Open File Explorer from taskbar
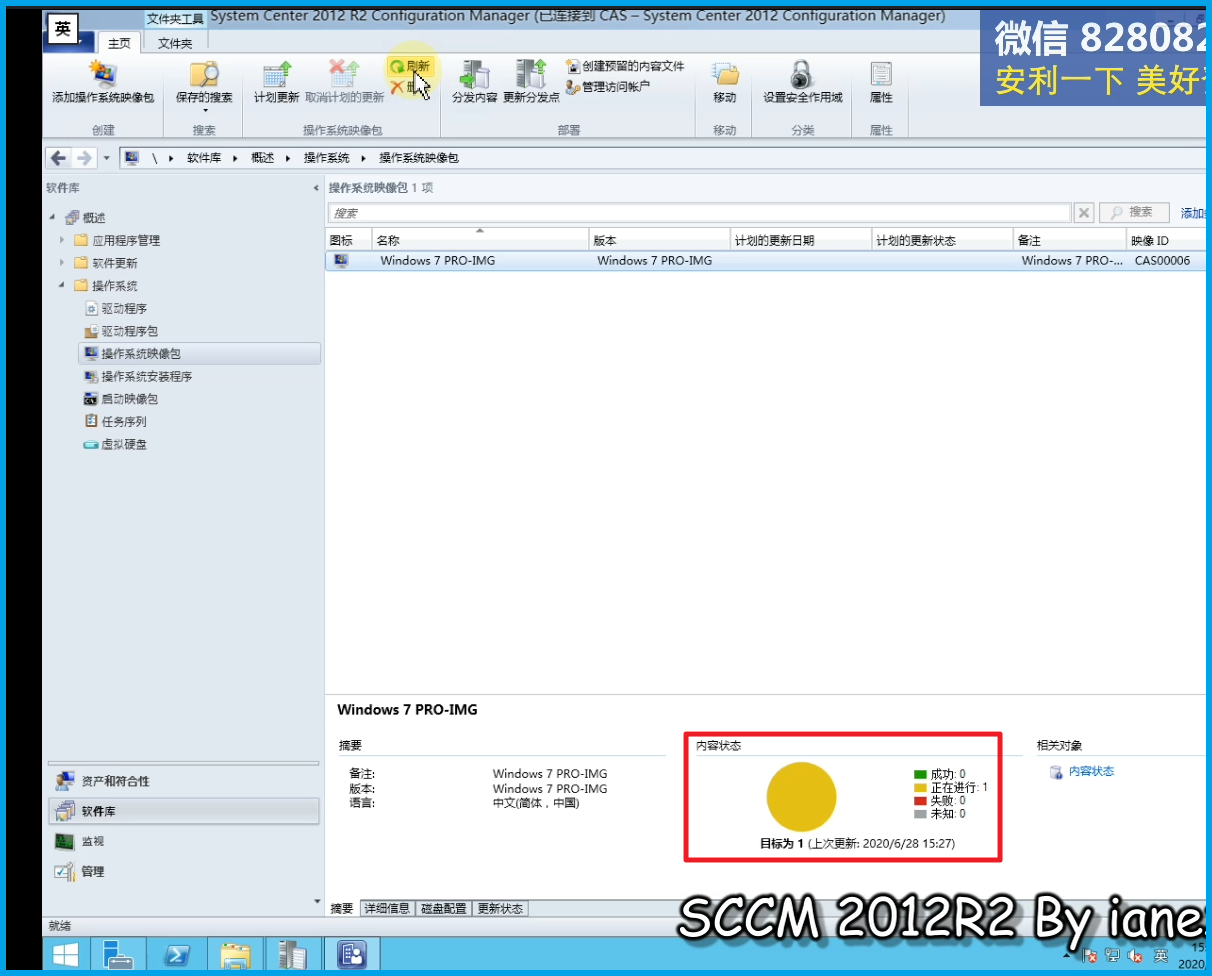Viewport: 1212px width, 976px height. coord(236,953)
